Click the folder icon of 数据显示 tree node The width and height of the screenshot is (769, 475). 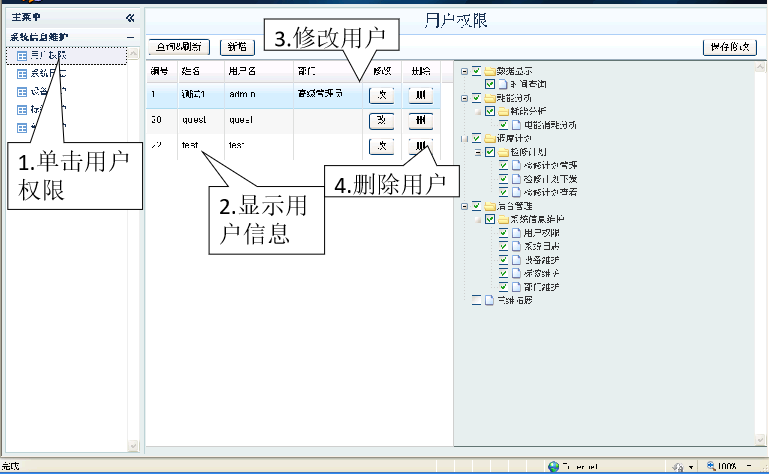coord(489,71)
